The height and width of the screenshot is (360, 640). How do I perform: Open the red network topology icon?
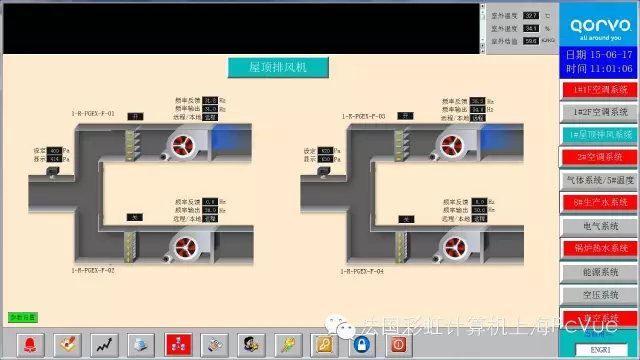(x=178, y=345)
